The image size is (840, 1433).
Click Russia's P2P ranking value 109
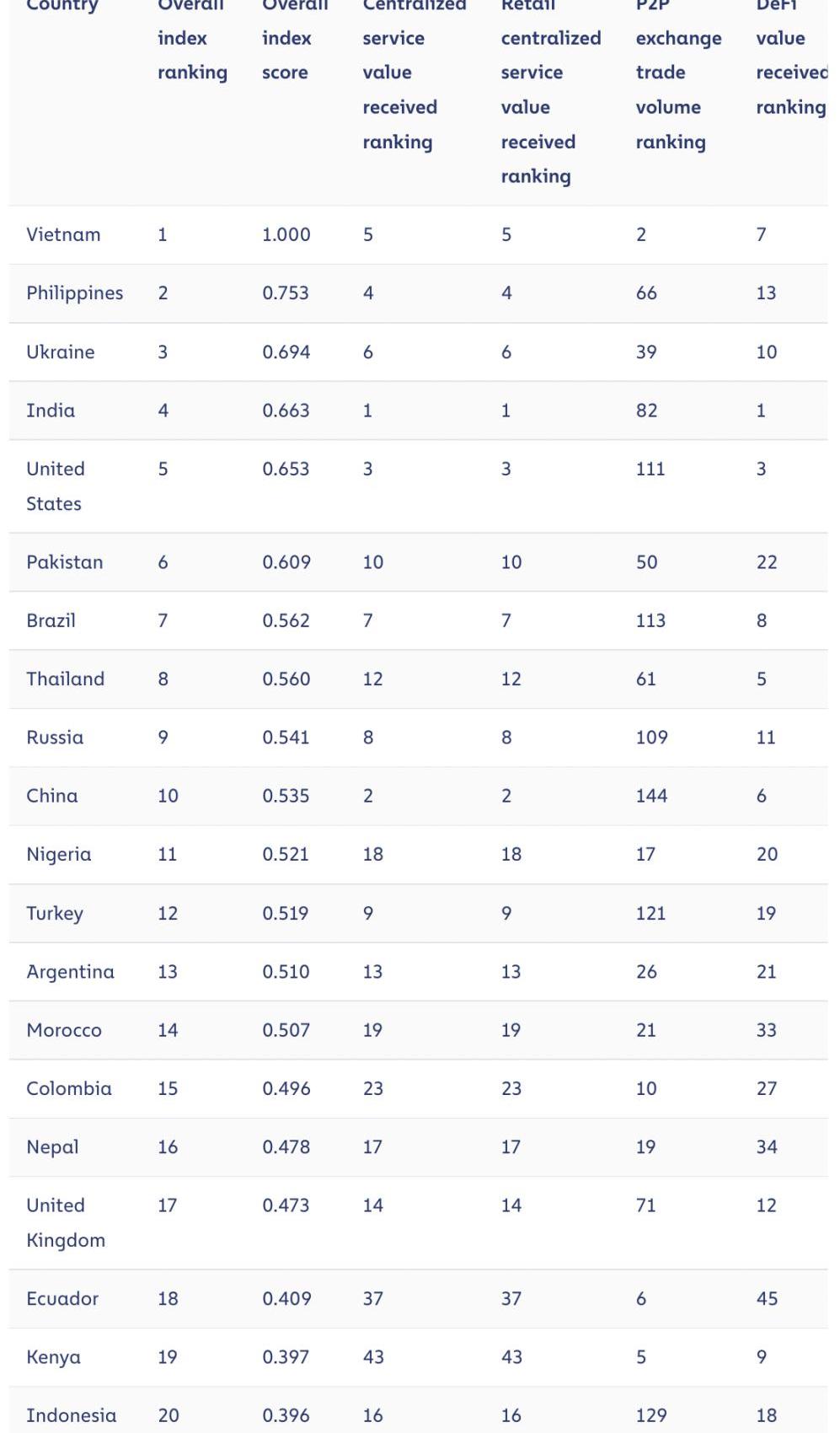click(x=651, y=738)
